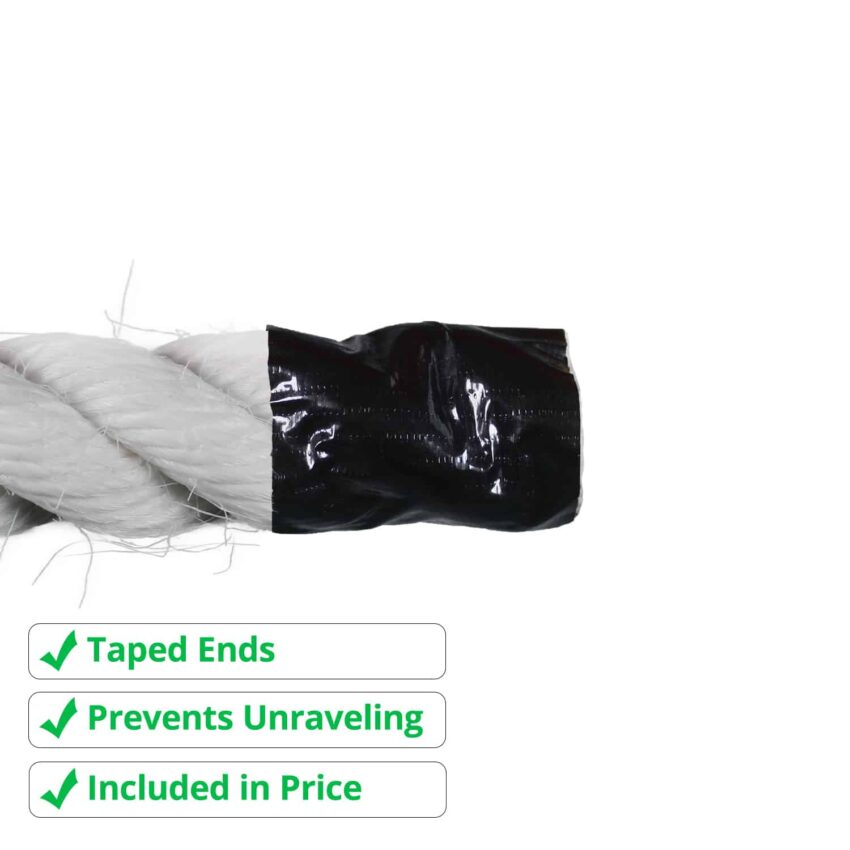Click empty space inside Taped Ends box

click(358, 651)
